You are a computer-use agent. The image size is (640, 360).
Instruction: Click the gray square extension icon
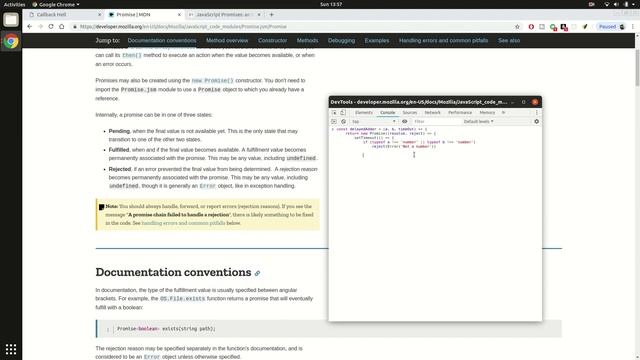click(x=542, y=27)
